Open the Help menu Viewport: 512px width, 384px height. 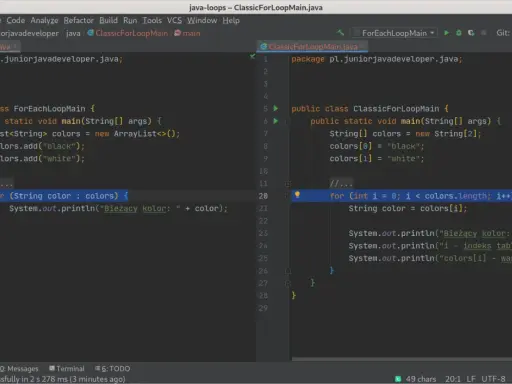231,20
